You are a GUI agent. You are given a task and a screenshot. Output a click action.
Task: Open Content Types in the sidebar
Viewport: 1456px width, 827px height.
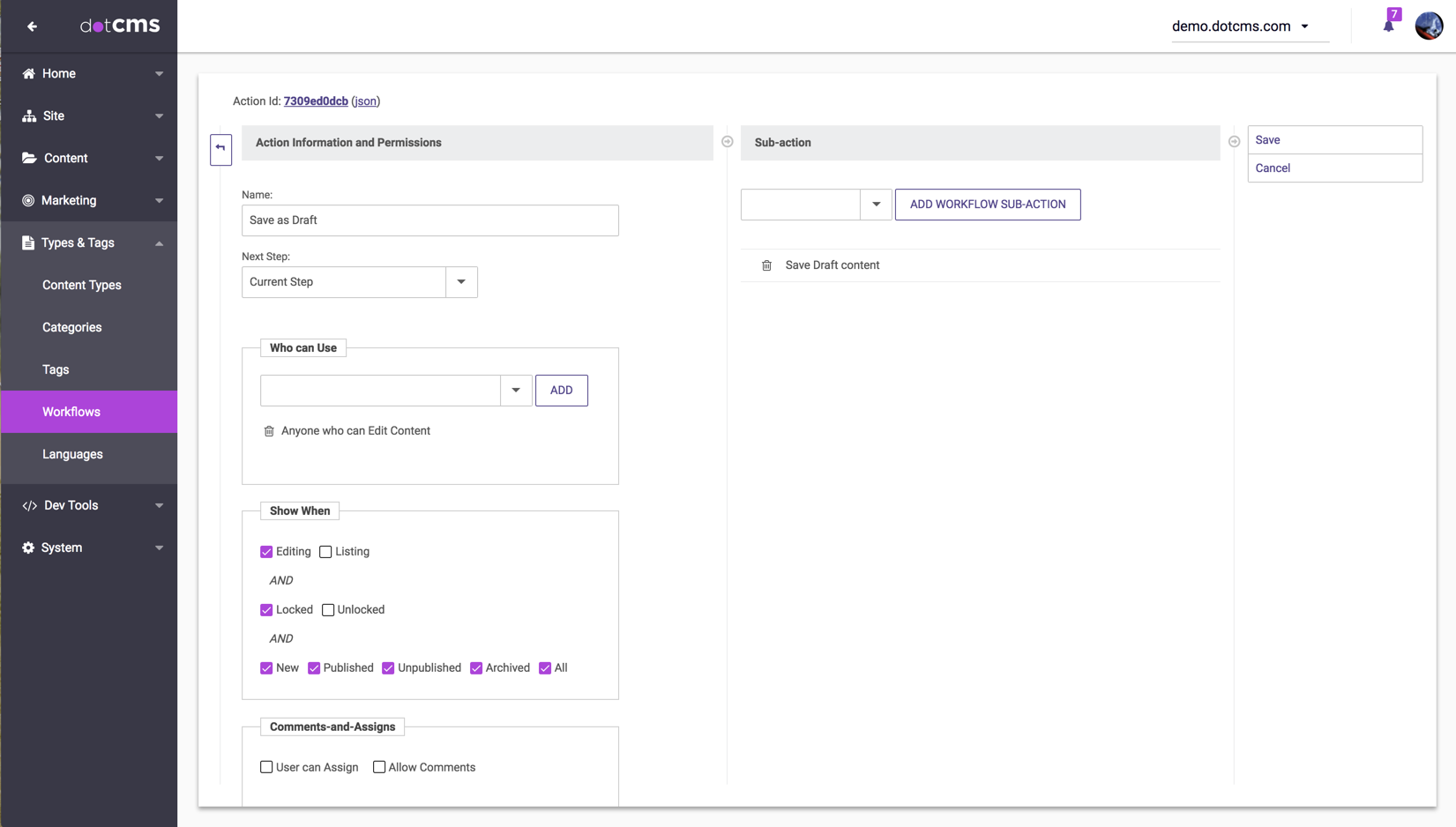[x=82, y=285]
